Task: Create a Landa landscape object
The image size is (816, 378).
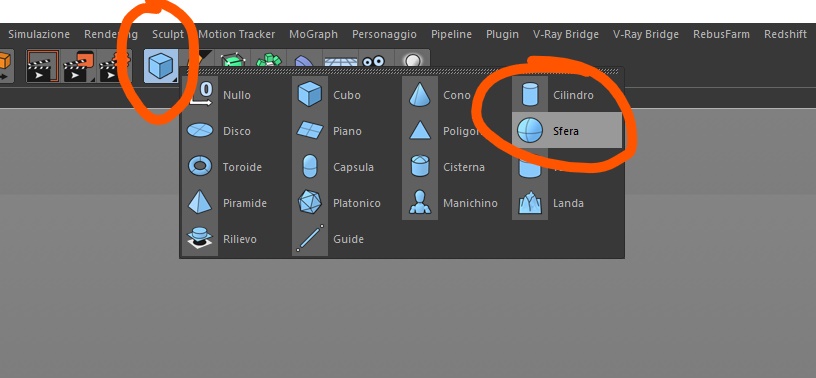Action: point(567,203)
